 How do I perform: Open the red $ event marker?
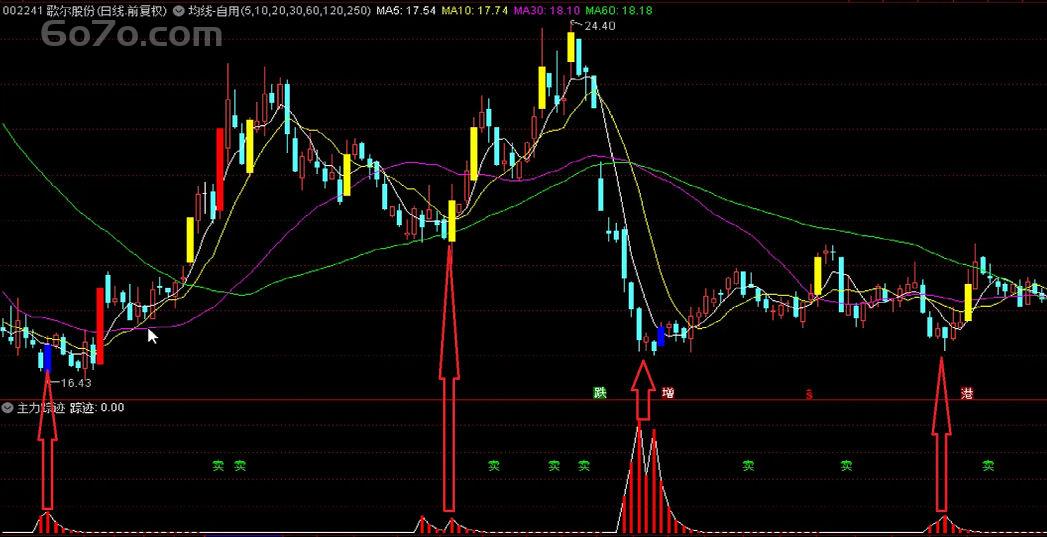pos(809,394)
